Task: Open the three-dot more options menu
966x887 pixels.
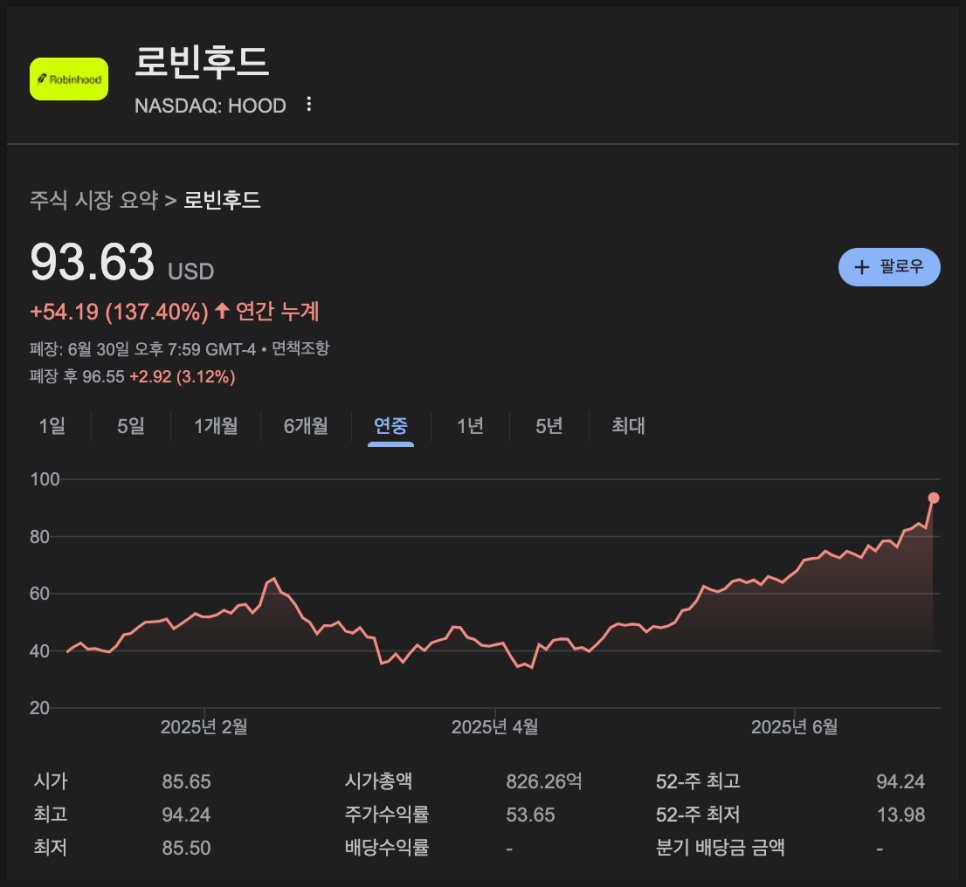Action: click(309, 105)
